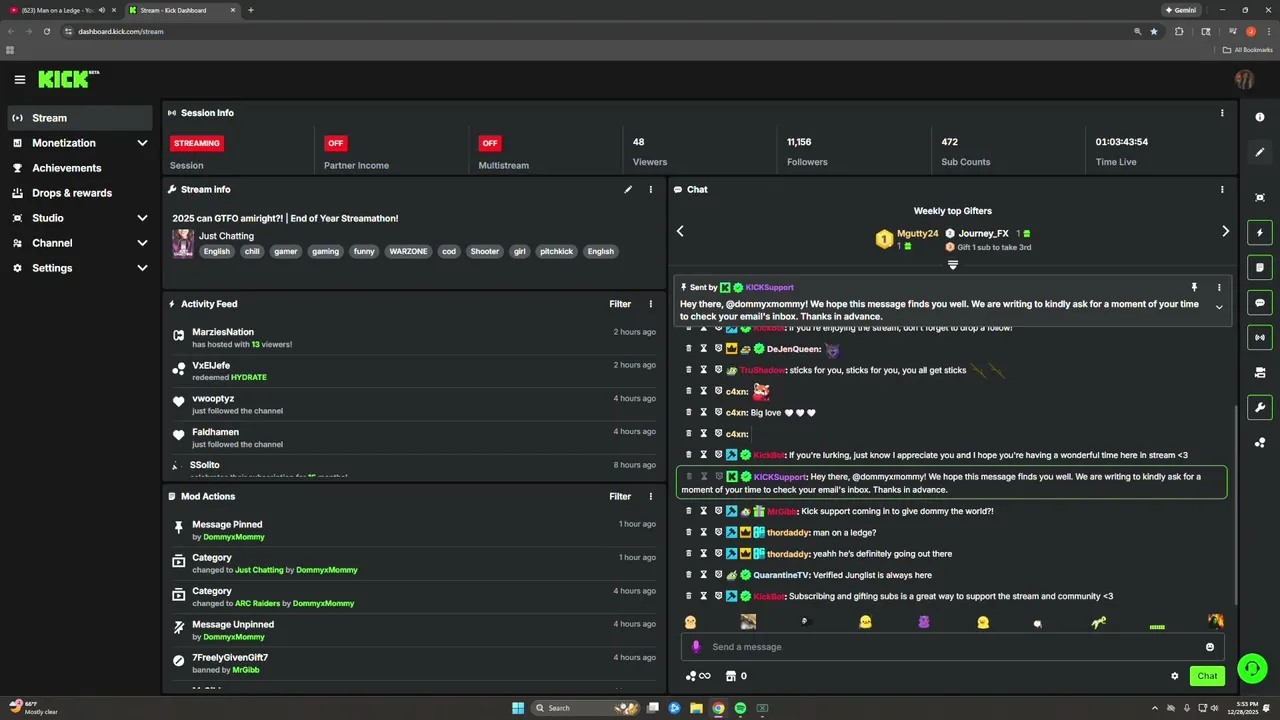Click the frame expand icon in right sidebar
This screenshot has width=1280, height=720.
[1259, 197]
